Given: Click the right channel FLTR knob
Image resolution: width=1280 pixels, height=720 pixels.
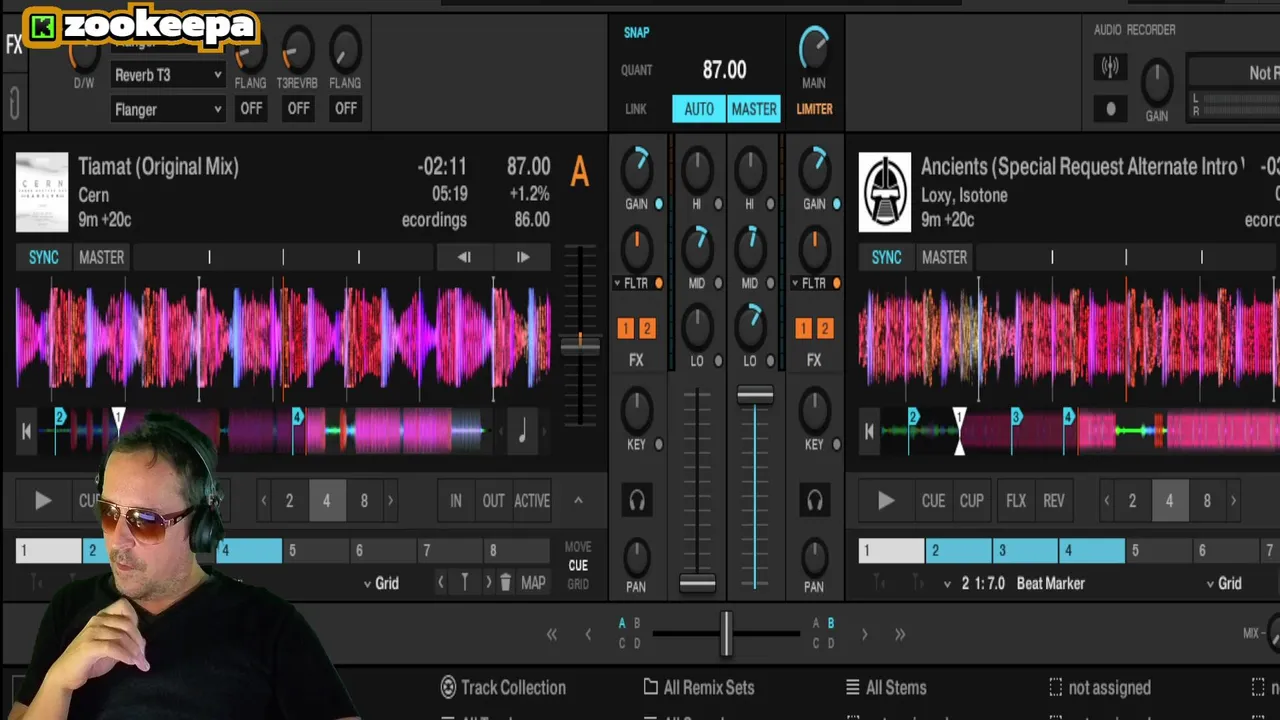Looking at the screenshot, I should [x=814, y=248].
